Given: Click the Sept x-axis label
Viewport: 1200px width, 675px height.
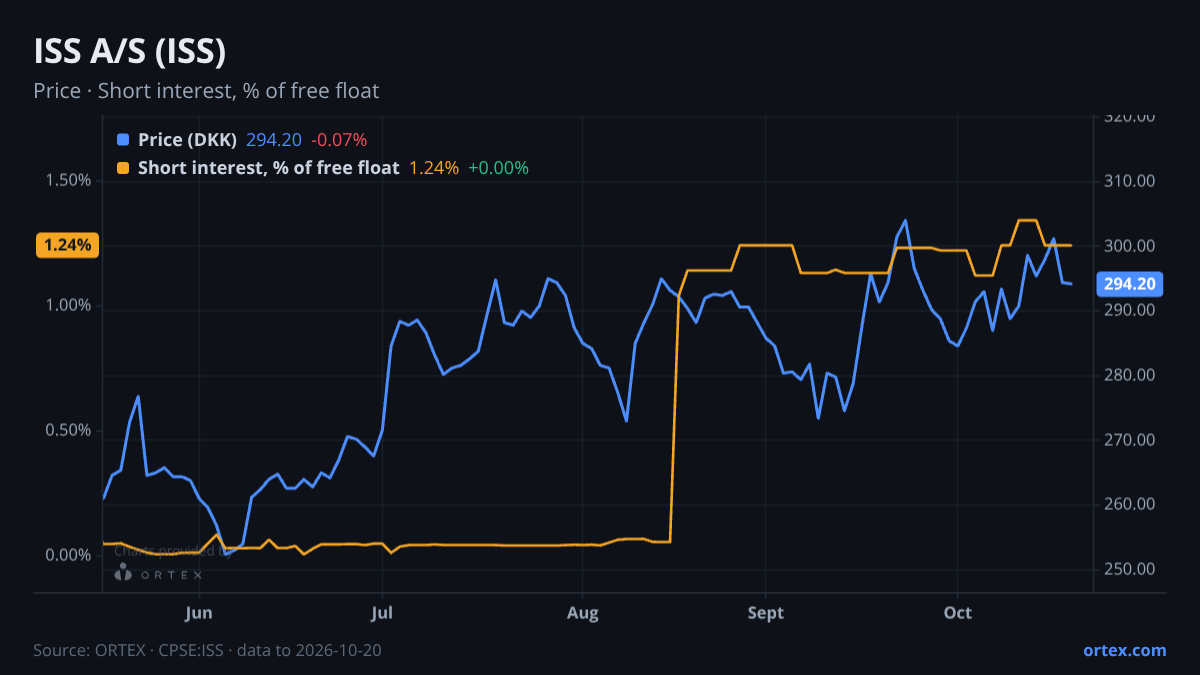Looking at the screenshot, I should [x=765, y=612].
